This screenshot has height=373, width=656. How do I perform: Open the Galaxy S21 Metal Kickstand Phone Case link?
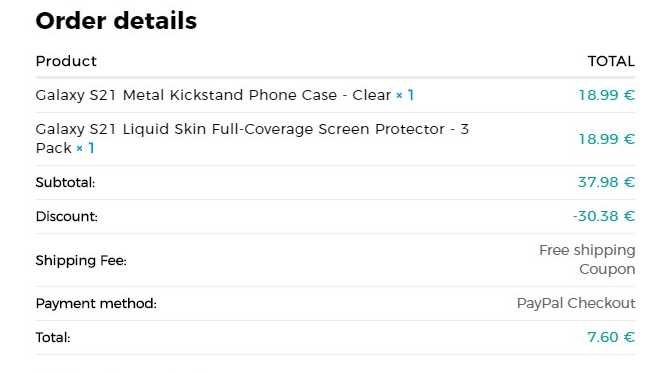(x=213, y=95)
